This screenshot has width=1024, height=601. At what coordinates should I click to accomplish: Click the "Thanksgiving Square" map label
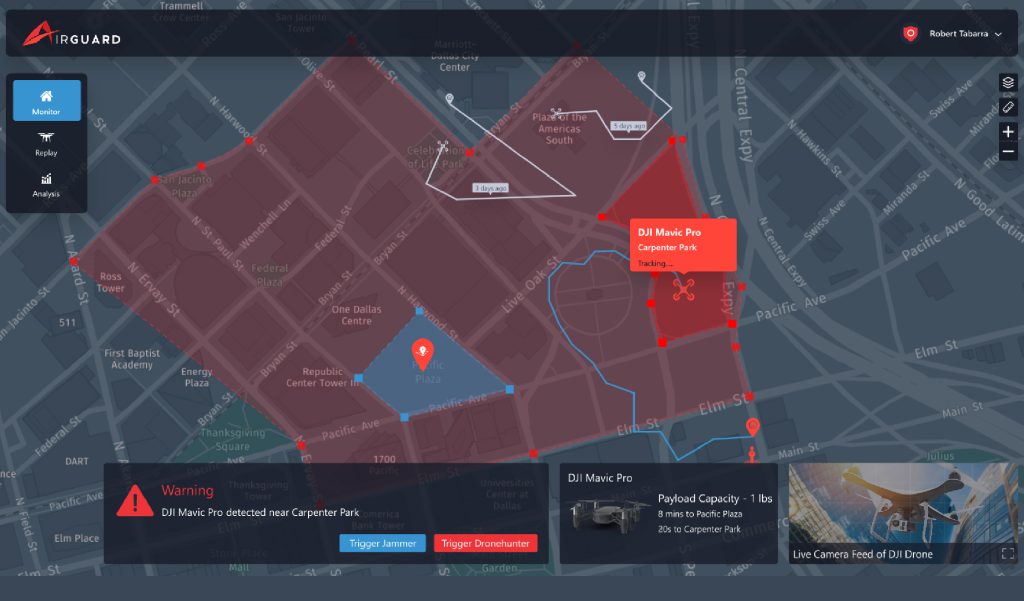232,440
